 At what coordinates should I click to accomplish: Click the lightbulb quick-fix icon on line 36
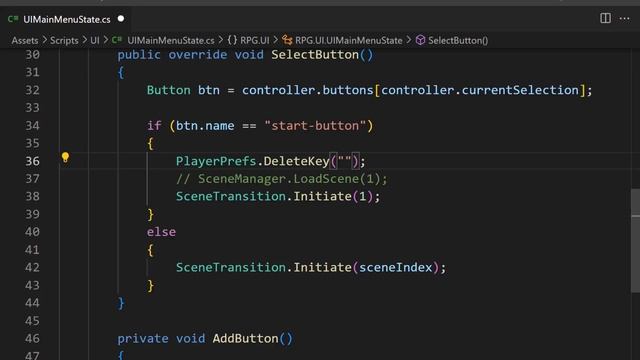click(65, 158)
